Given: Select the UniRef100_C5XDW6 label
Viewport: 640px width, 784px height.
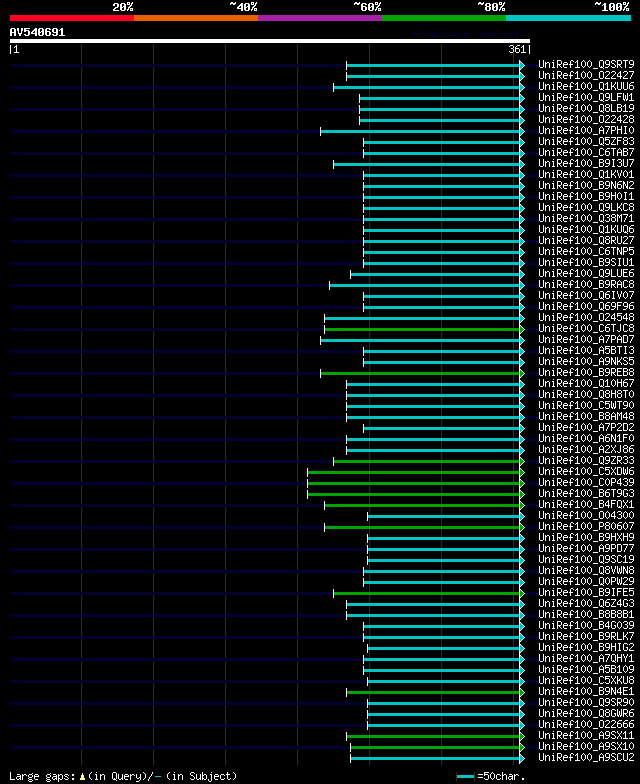Looking at the screenshot, I should pos(586,472).
